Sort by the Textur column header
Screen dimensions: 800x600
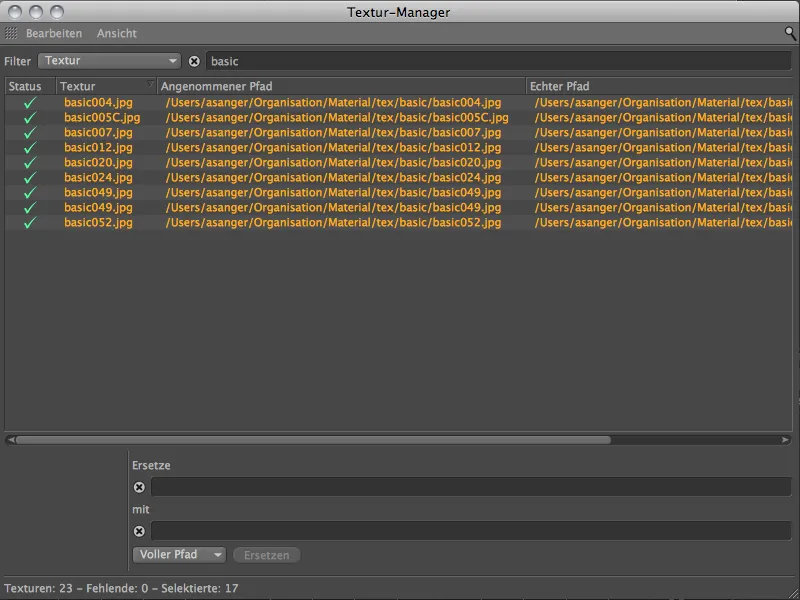[x=106, y=86]
